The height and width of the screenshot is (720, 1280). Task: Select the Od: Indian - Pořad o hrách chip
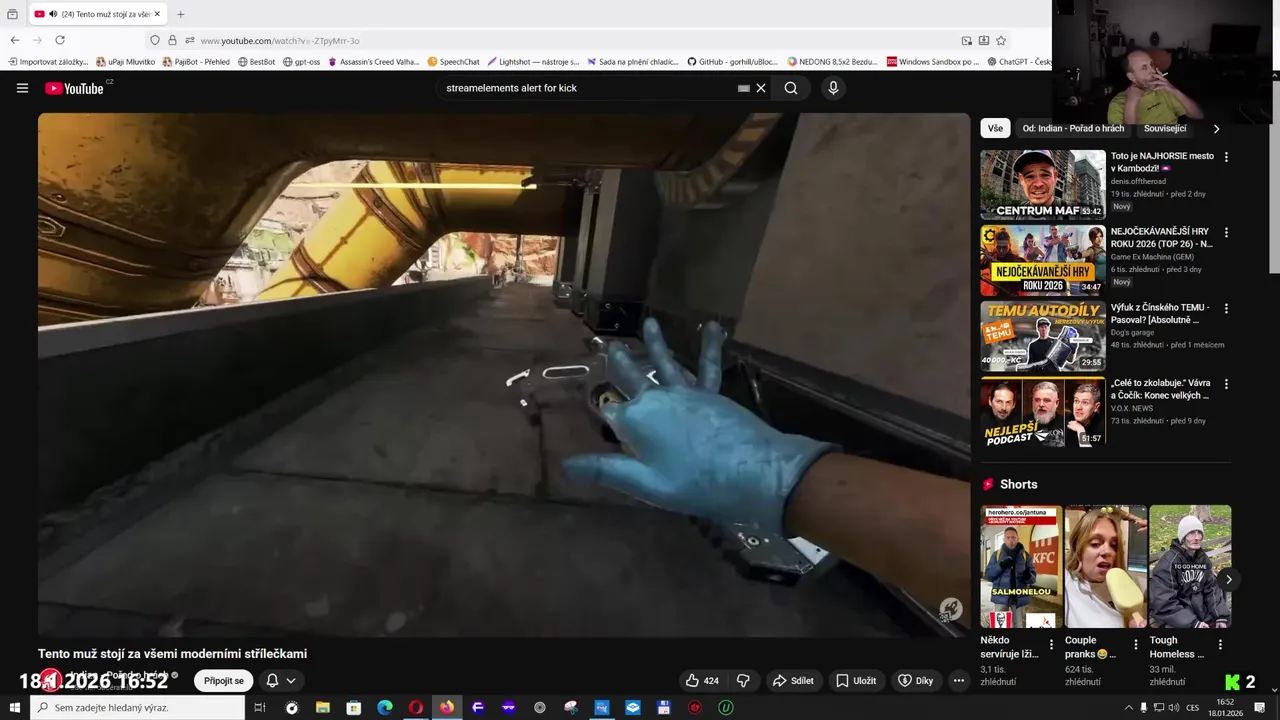[x=1073, y=128]
